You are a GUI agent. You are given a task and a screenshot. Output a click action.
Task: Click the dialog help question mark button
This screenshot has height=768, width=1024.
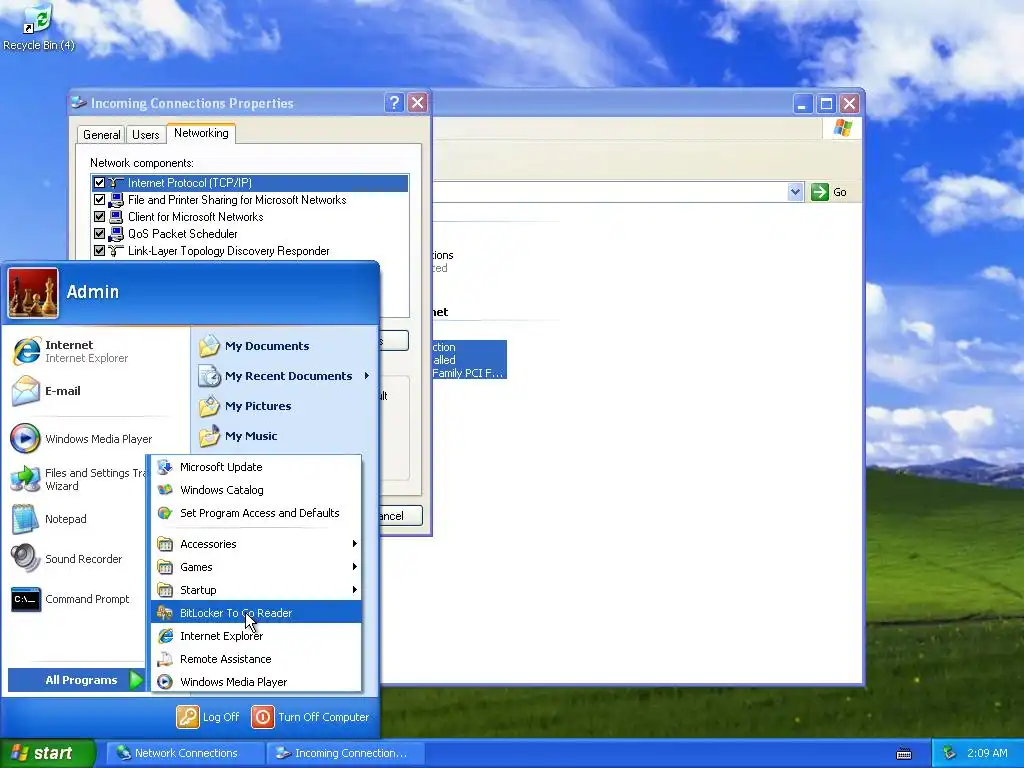coord(394,103)
